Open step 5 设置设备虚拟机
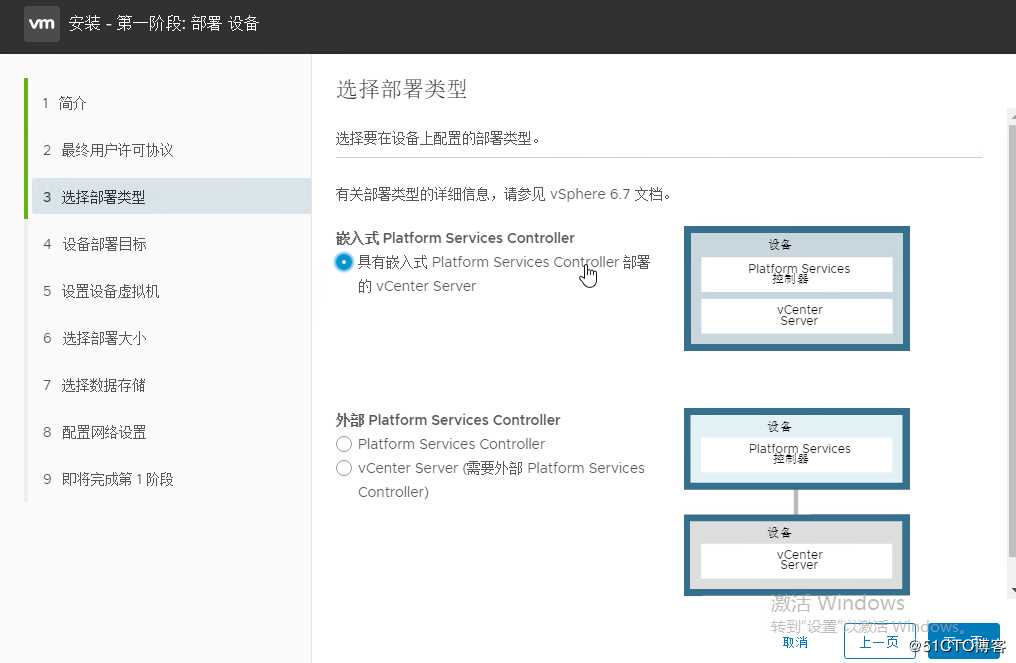Viewport: 1016px width, 663px height. pyautogui.click(x=101, y=291)
